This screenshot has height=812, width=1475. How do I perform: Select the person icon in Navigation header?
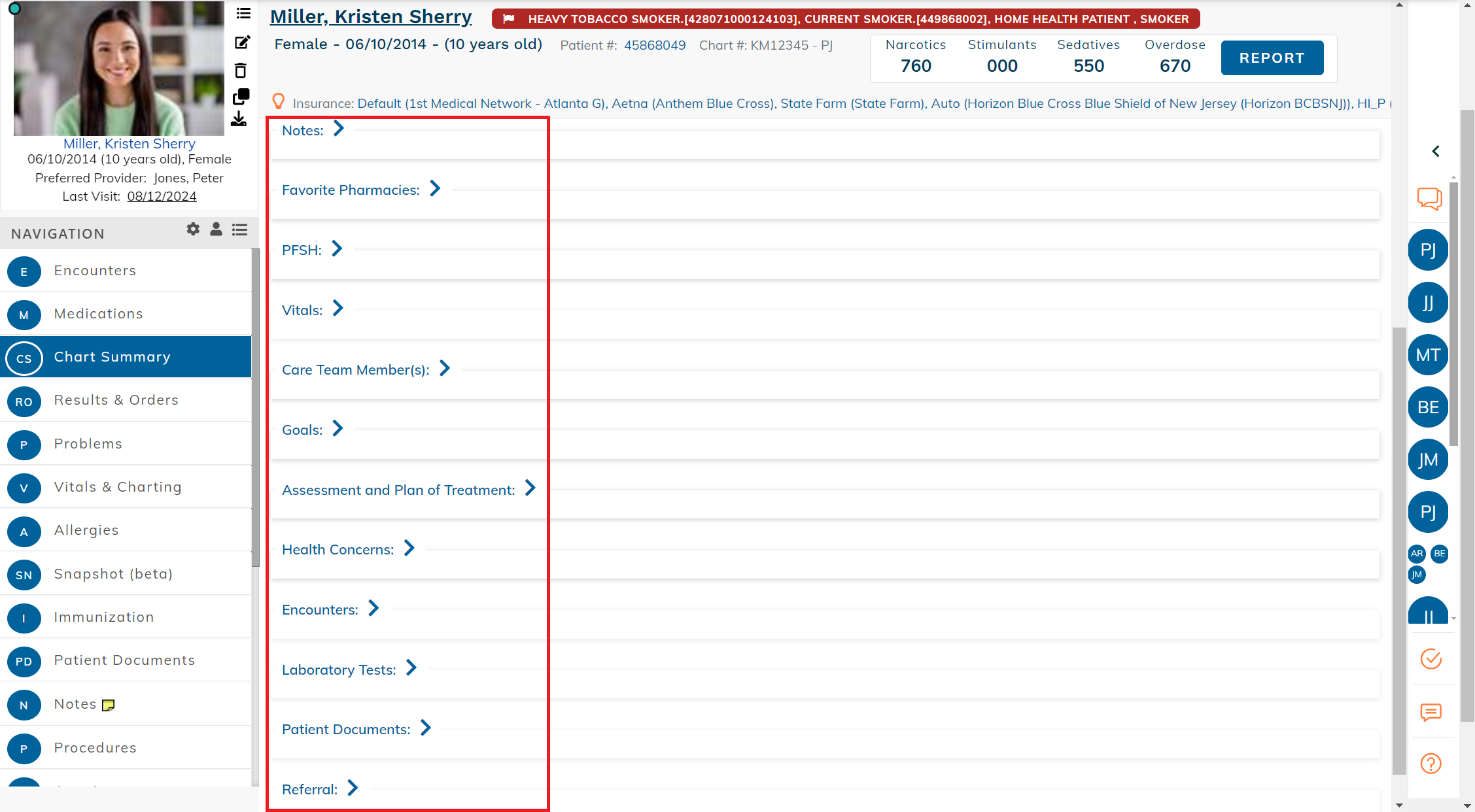coord(216,229)
